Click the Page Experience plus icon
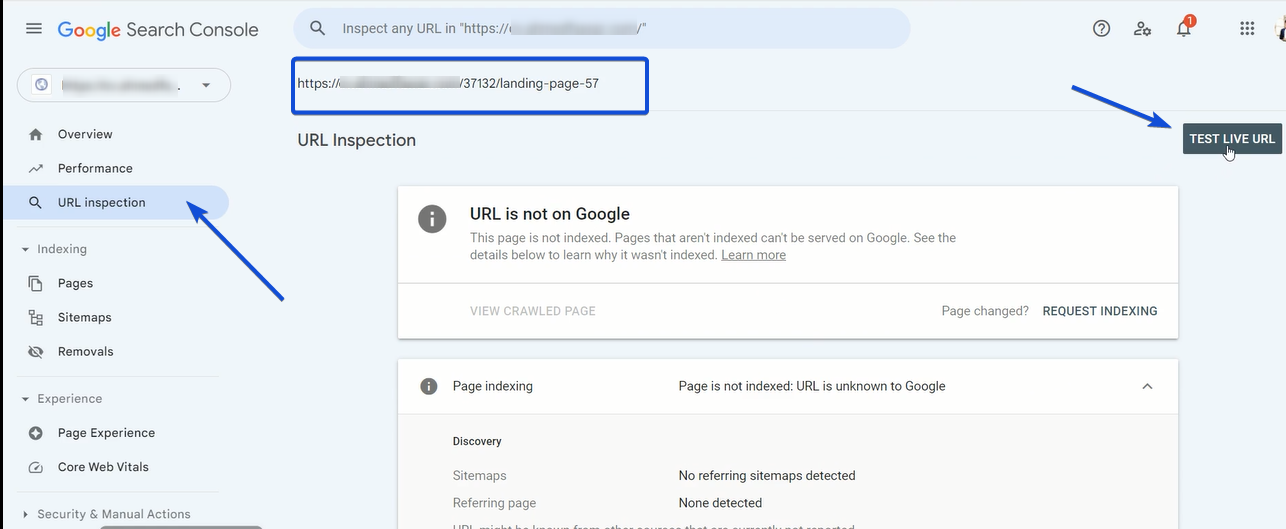This screenshot has width=1286, height=529. tap(36, 433)
